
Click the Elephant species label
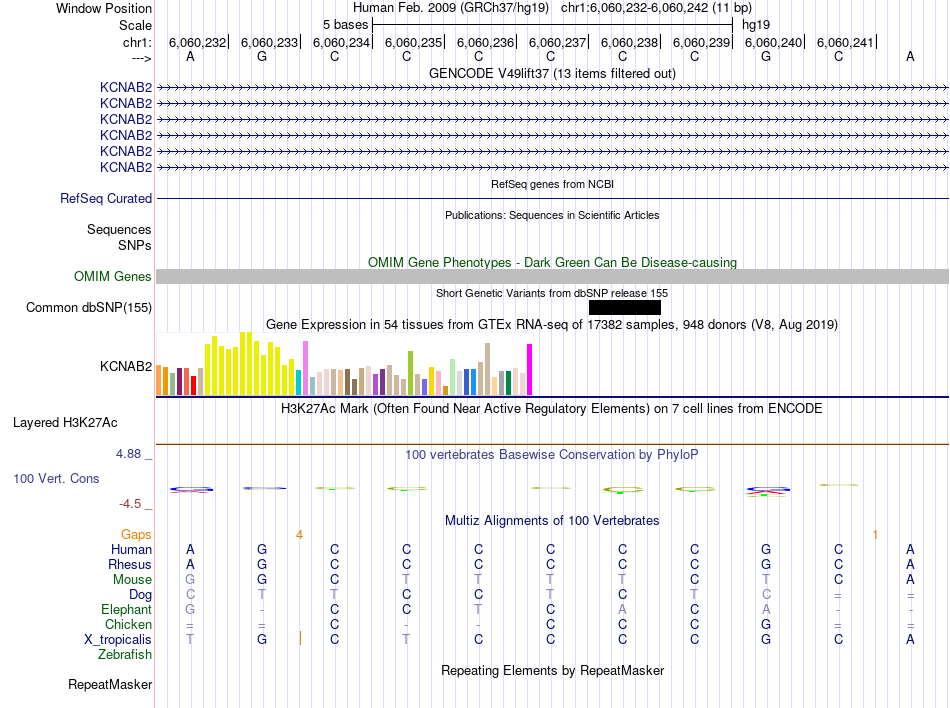[126, 609]
